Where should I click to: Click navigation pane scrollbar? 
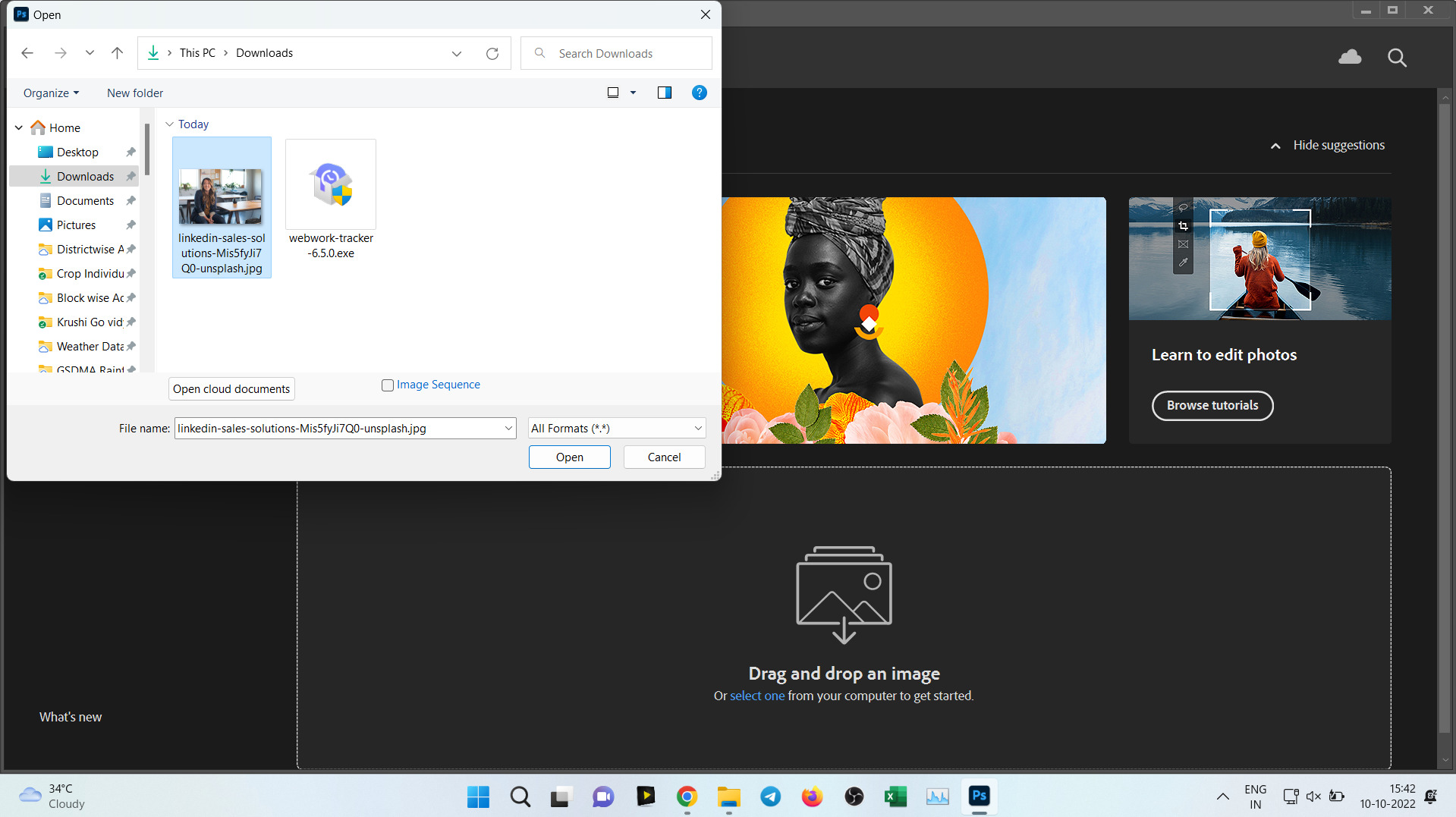coord(147,150)
